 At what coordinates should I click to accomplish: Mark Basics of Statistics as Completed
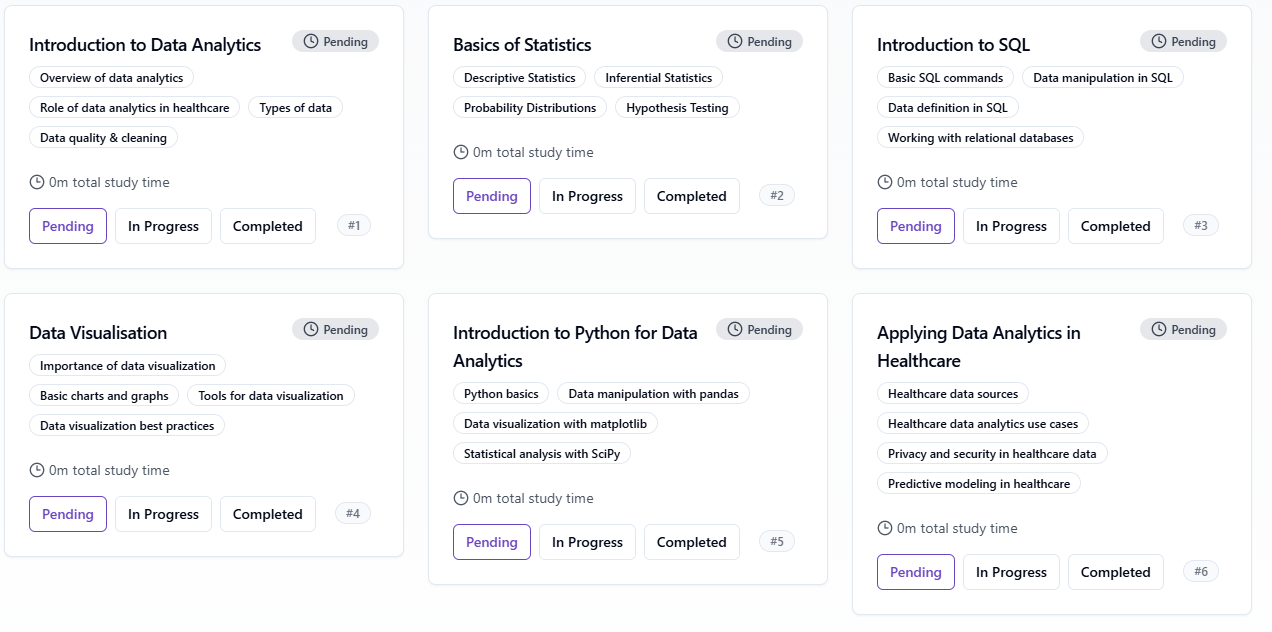[x=691, y=196]
